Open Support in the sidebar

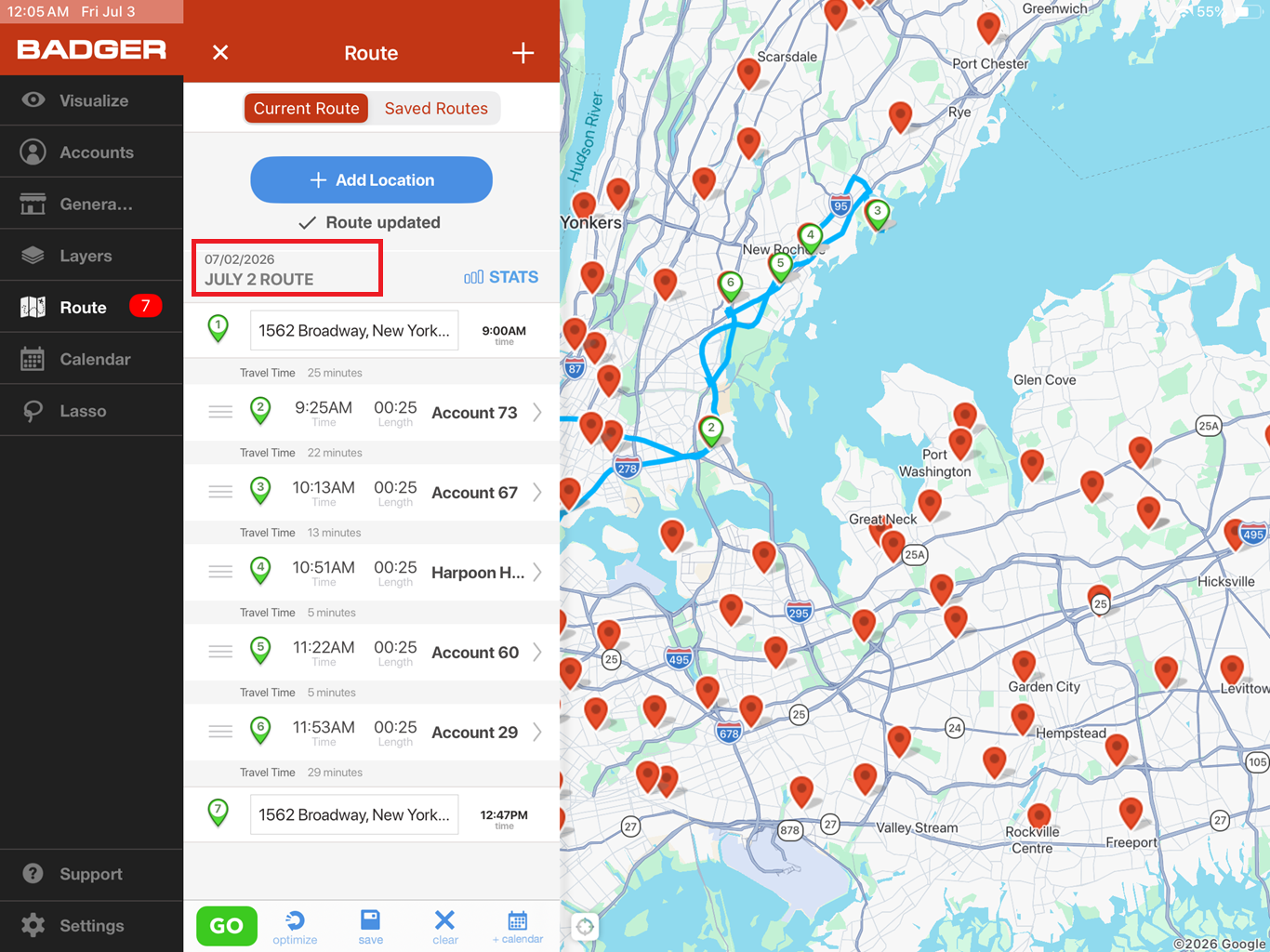pos(91,874)
